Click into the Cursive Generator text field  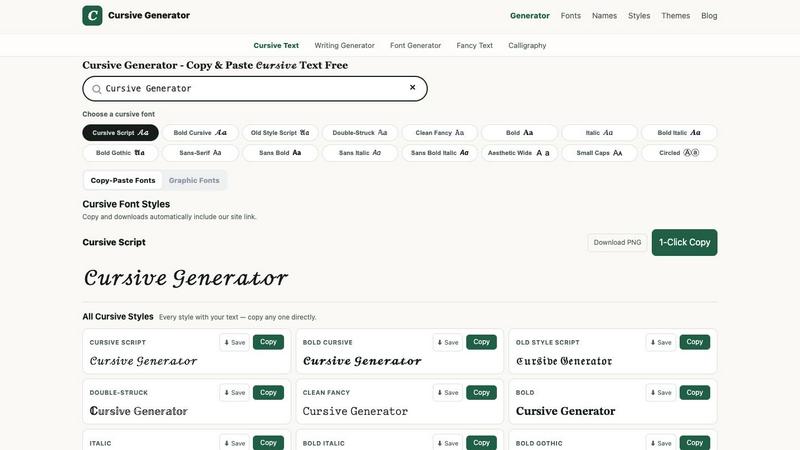pyautogui.click(x=255, y=89)
